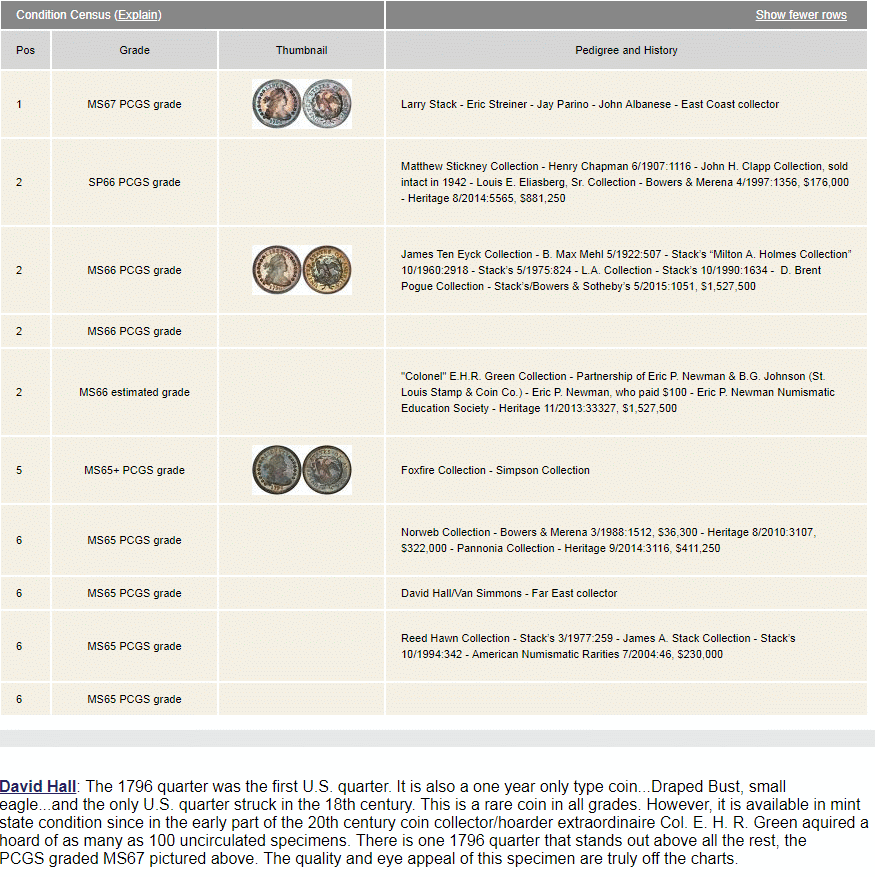Open the Foxfire Collection MS65+ coin thumbnail
This screenshot has height=877, width=875.
click(x=302, y=470)
